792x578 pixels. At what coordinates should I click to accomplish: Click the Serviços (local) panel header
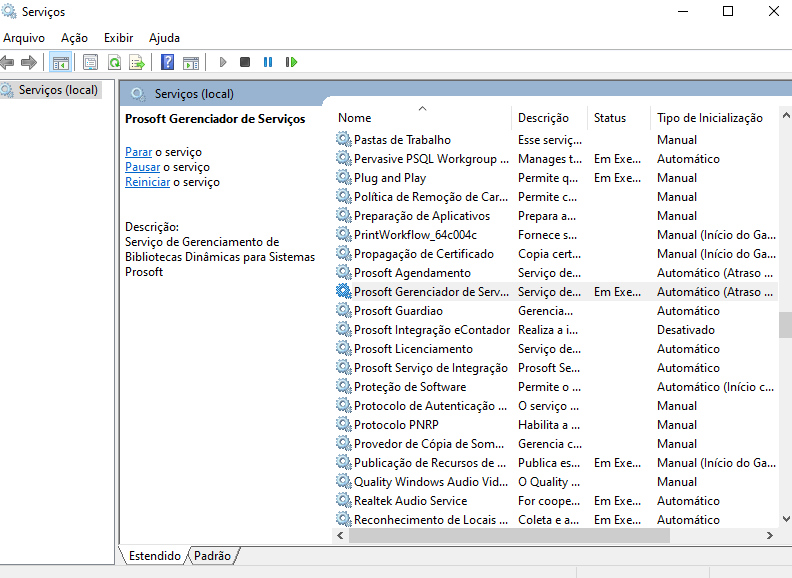point(194,94)
